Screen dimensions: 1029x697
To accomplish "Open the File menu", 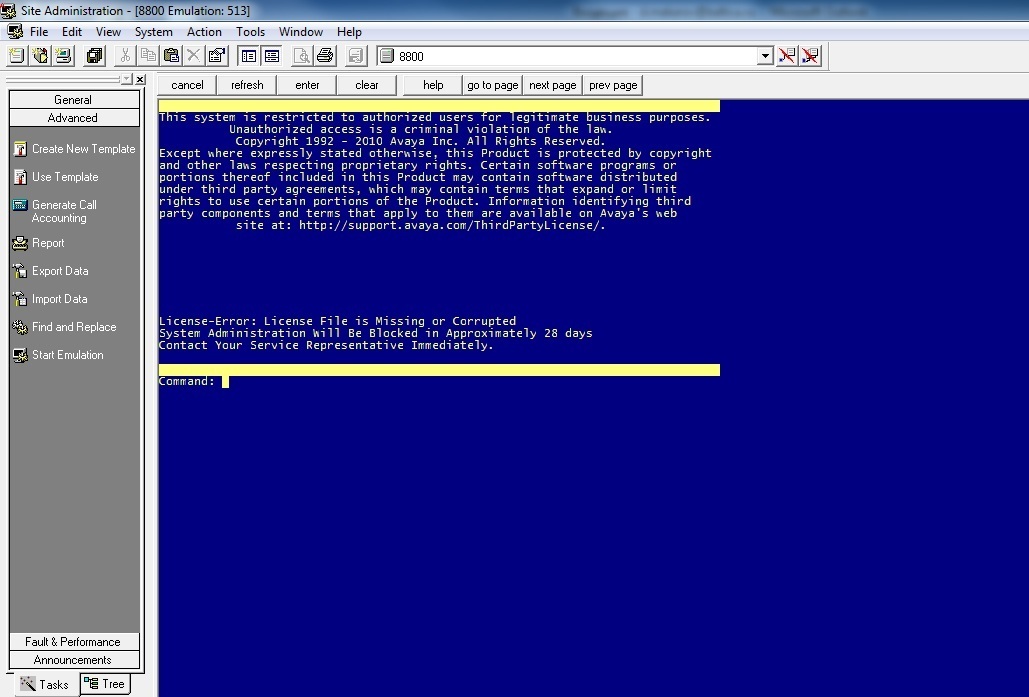I will click(x=39, y=32).
